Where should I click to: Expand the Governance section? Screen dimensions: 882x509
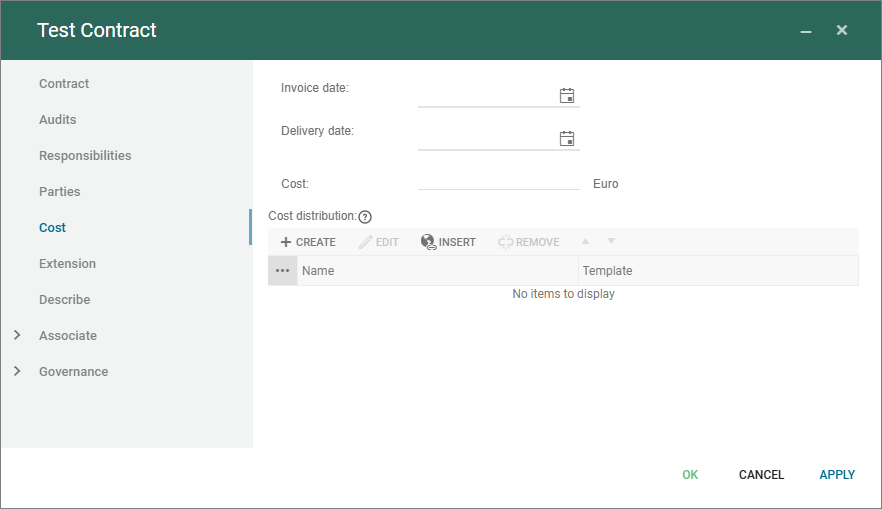click(x=17, y=372)
